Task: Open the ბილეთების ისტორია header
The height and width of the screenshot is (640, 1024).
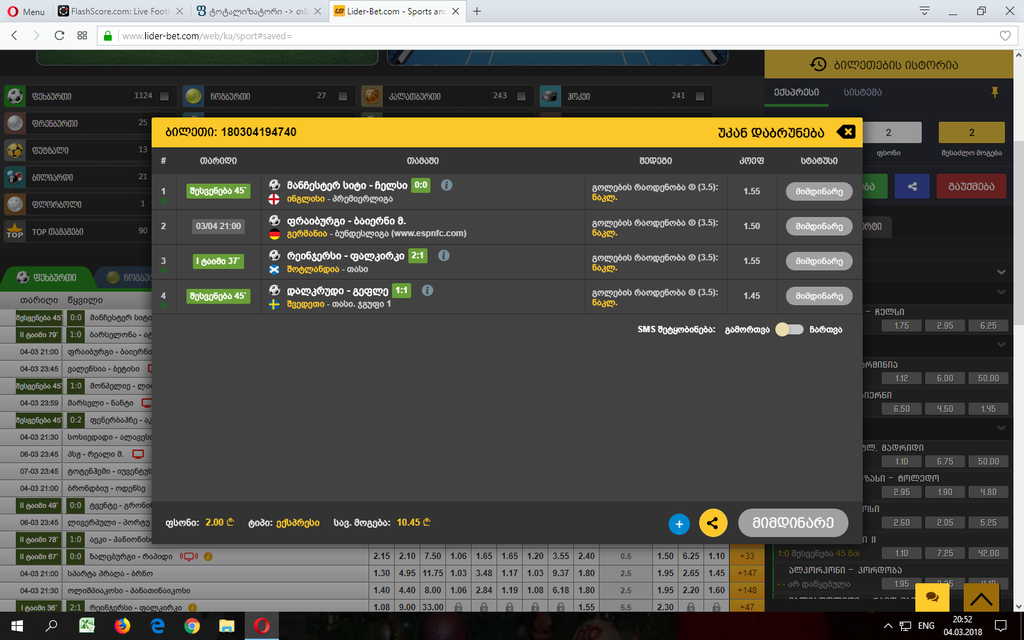Action: point(889,65)
